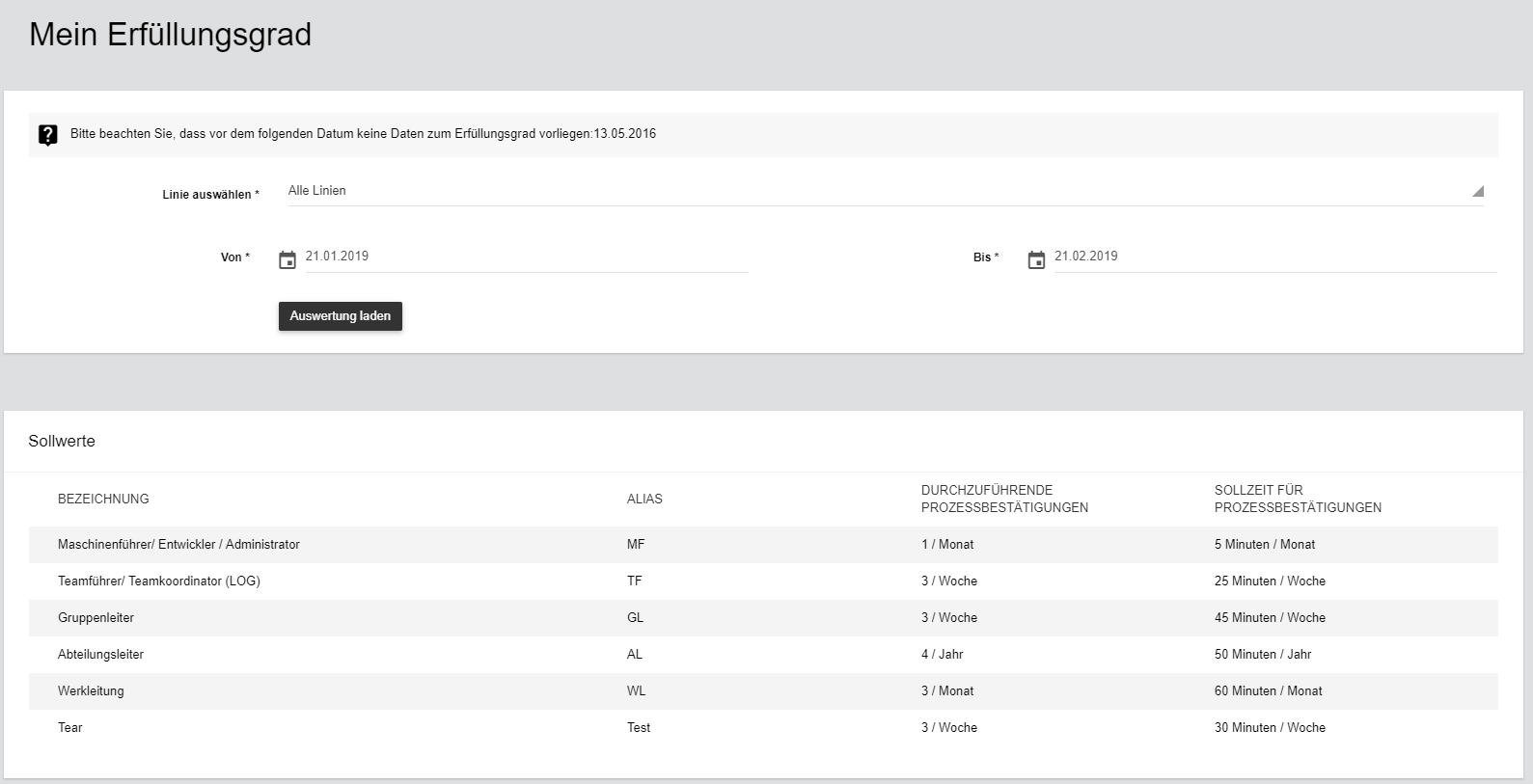Open the Bis date calendar icon
Viewport: 1533px width, 784px height.
1036,259
